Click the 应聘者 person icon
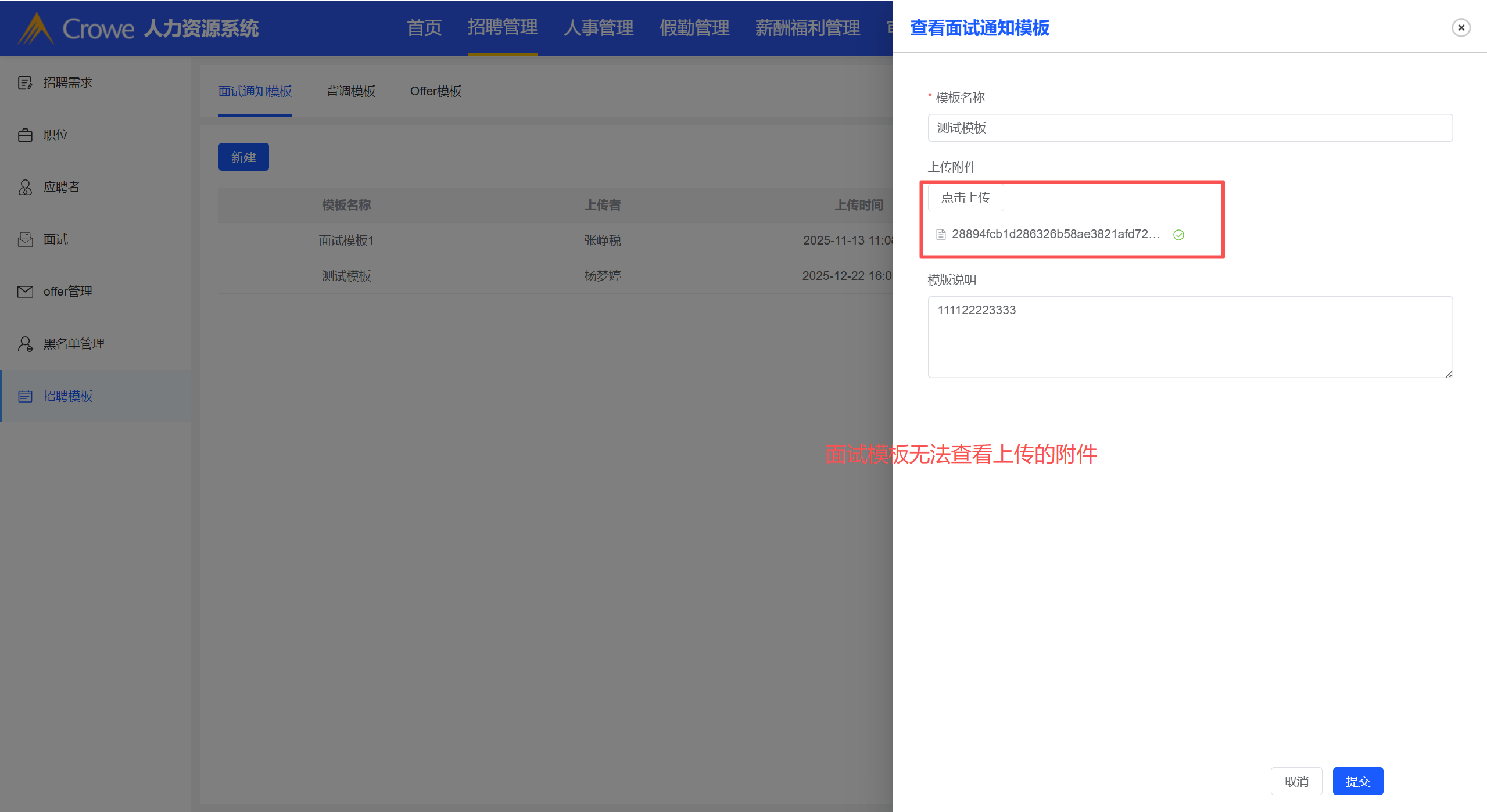Screen dimensions: 1487x812 [25, 187]
